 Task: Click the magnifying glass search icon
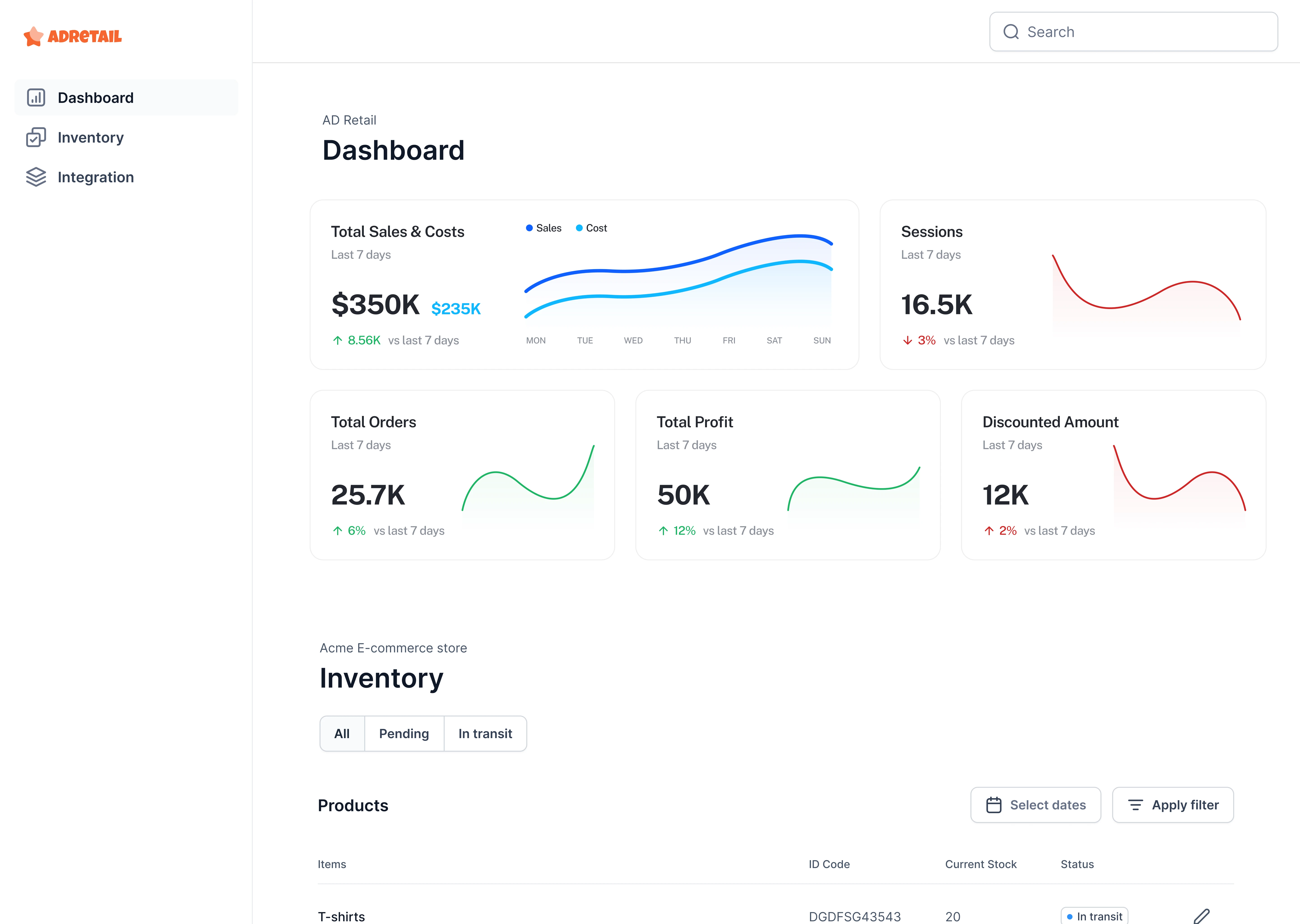(1011, 32)
